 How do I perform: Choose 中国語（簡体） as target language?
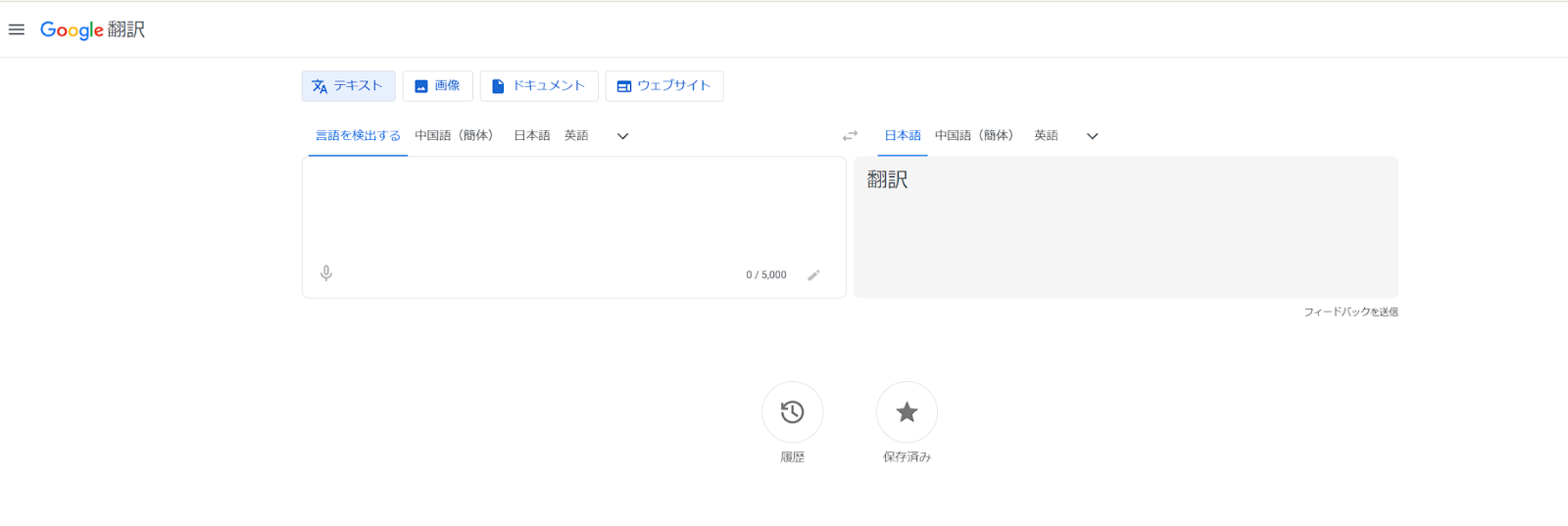pos(974,136)
